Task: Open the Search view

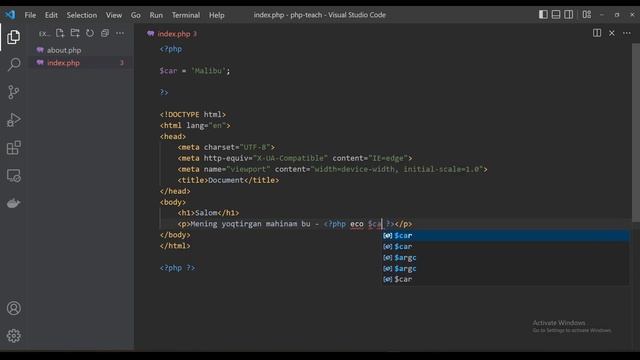Action: (x=13, y=64)
